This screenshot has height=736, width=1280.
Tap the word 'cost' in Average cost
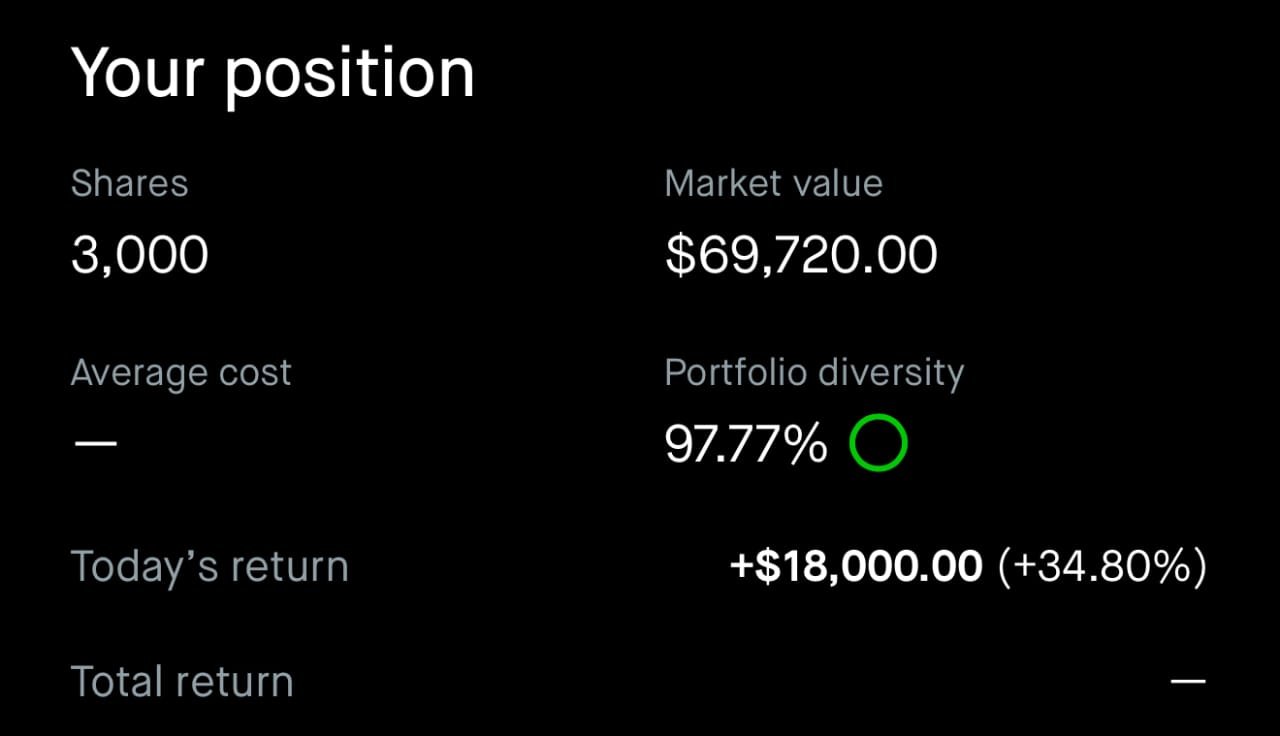click(x=251, y=373)
